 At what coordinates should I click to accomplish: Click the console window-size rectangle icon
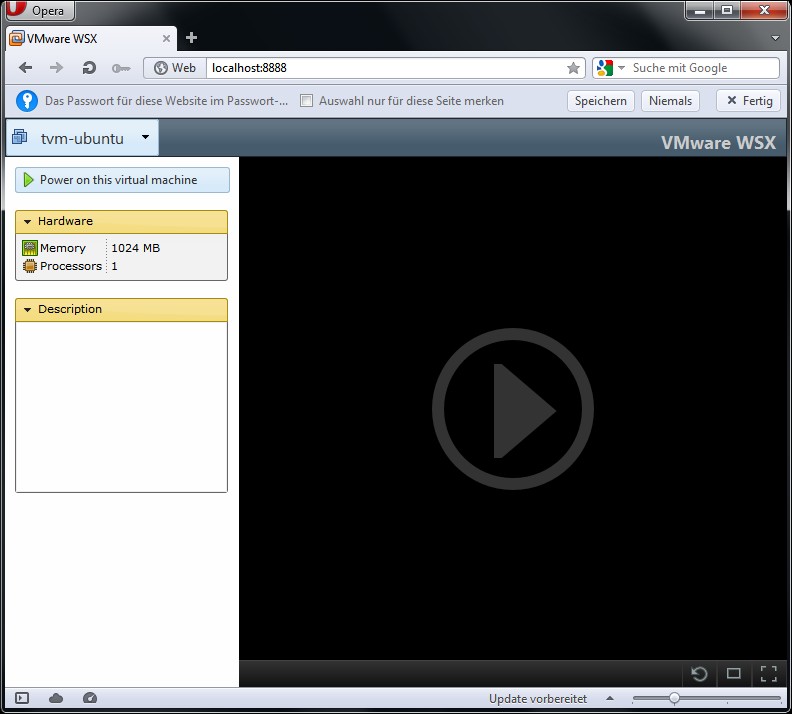point(733,674)
